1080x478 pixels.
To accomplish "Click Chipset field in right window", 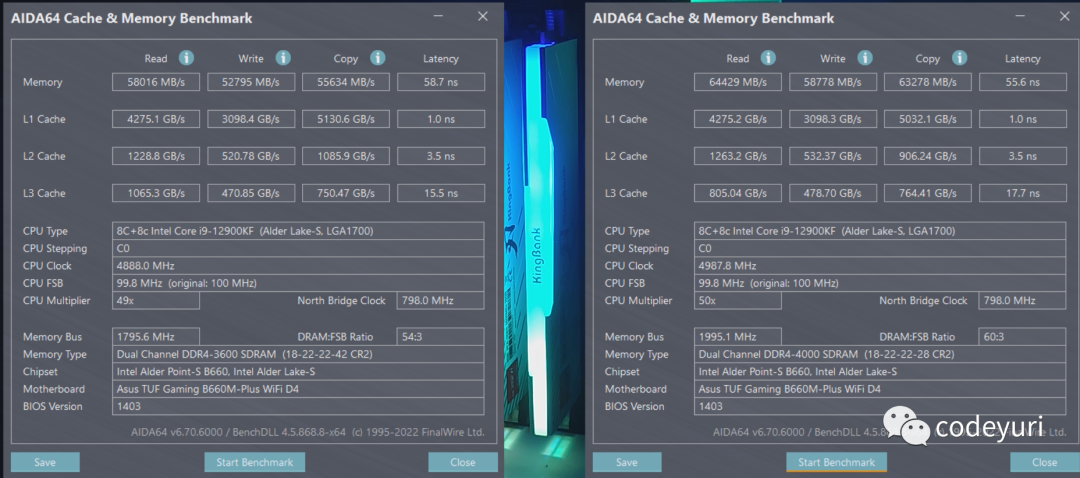I will tap(880, 371).
